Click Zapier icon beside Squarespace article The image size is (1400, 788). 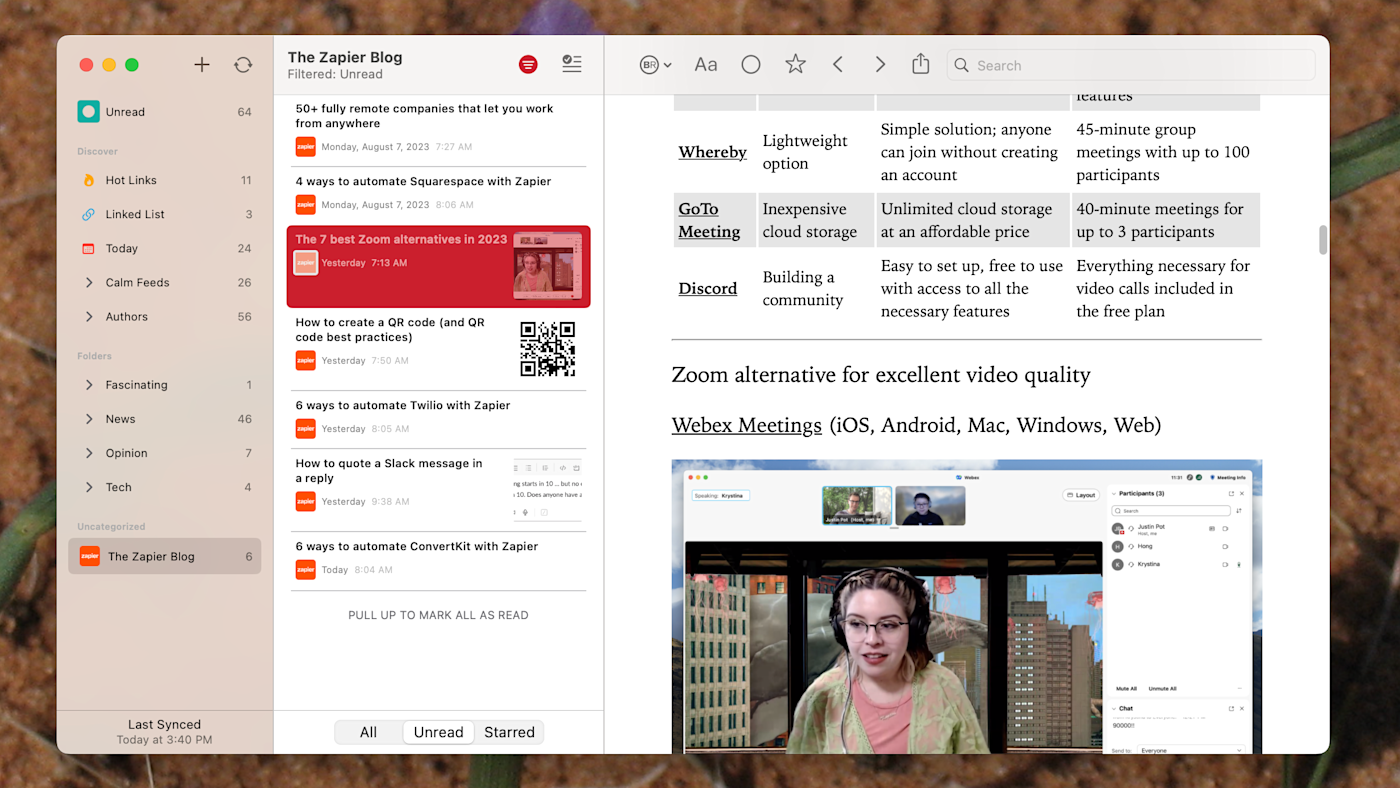click(x=305, y=204)
